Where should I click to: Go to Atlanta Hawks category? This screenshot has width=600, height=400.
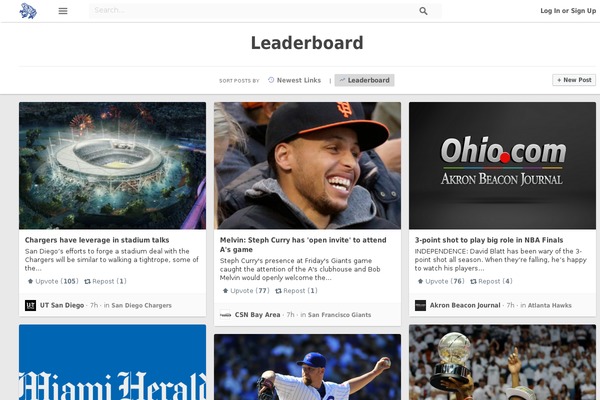(549, 305)
